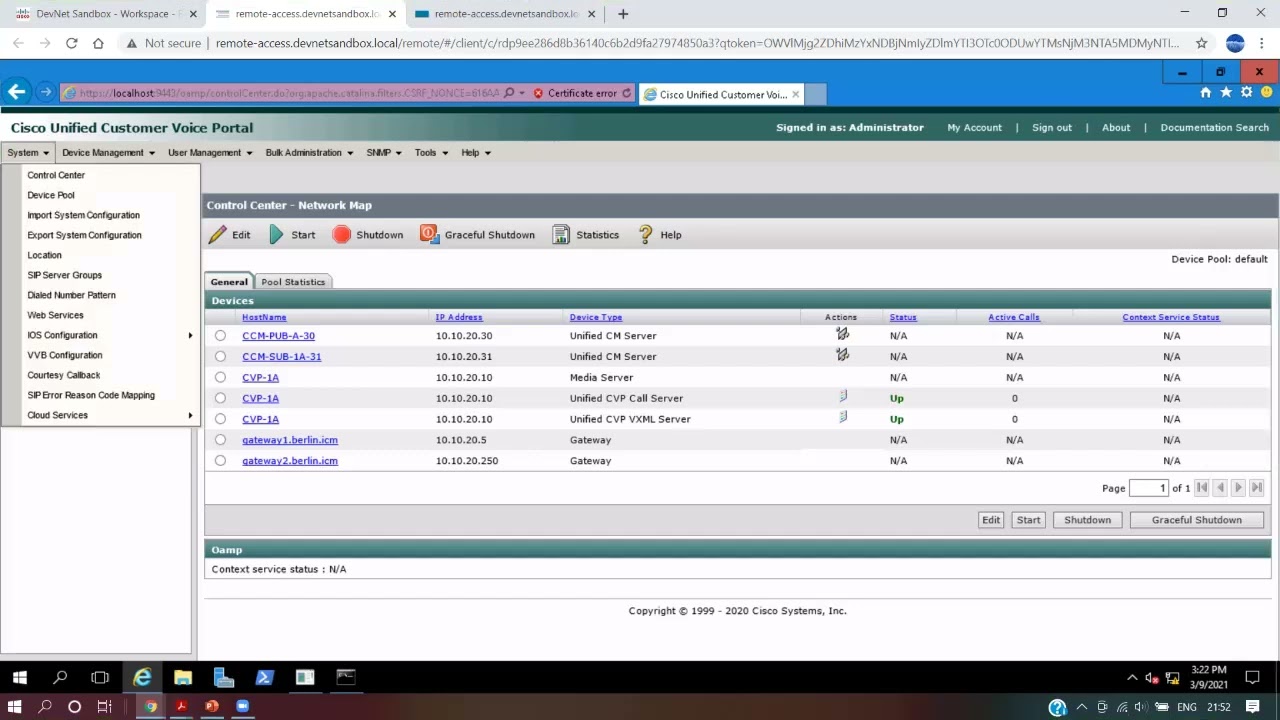The width and height of the screenshot is (1280, 720).
Task: Choose Device Pool from System menu
Action: pos(51,195)
